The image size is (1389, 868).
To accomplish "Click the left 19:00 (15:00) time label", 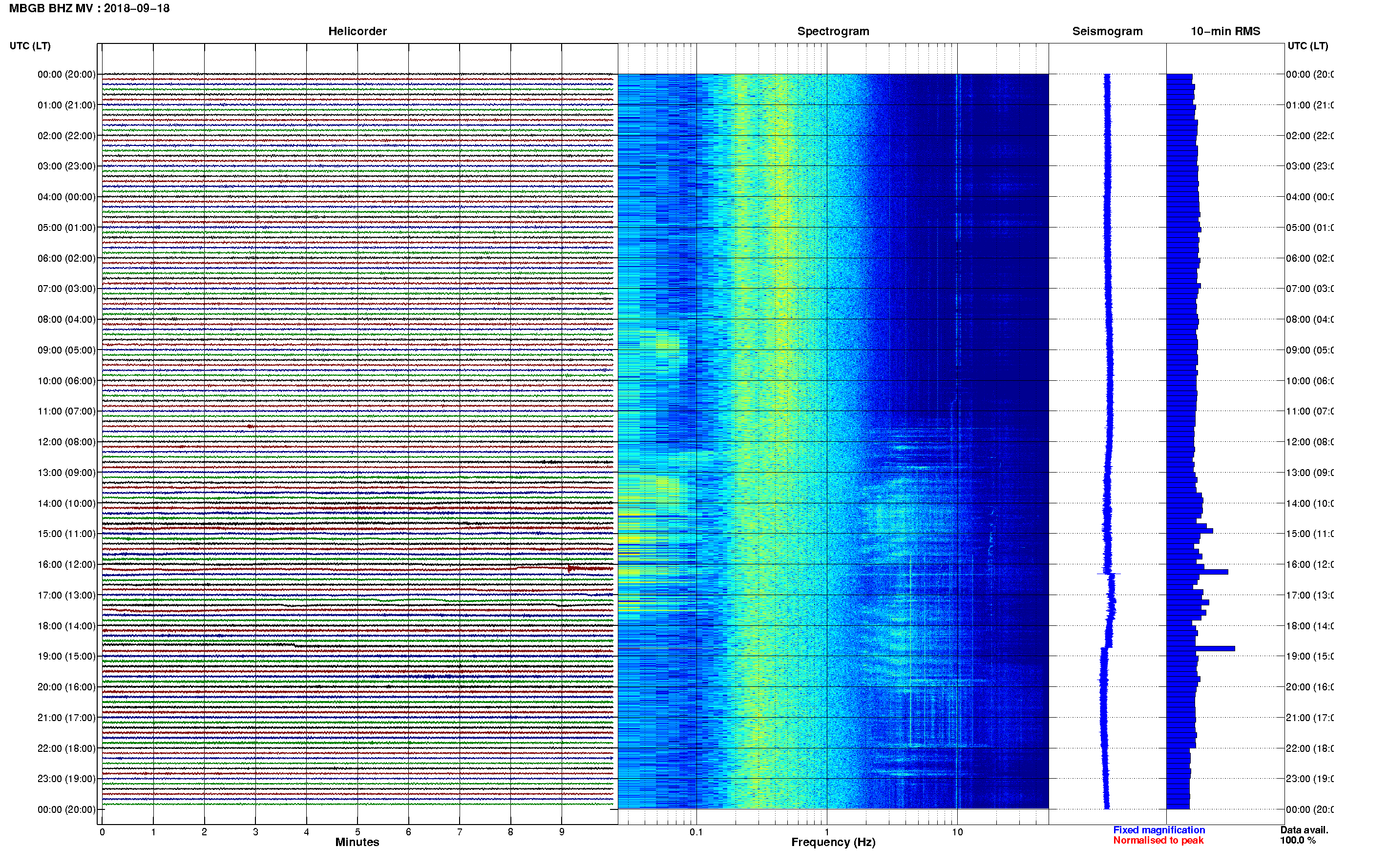I will (x=66, y=656).
